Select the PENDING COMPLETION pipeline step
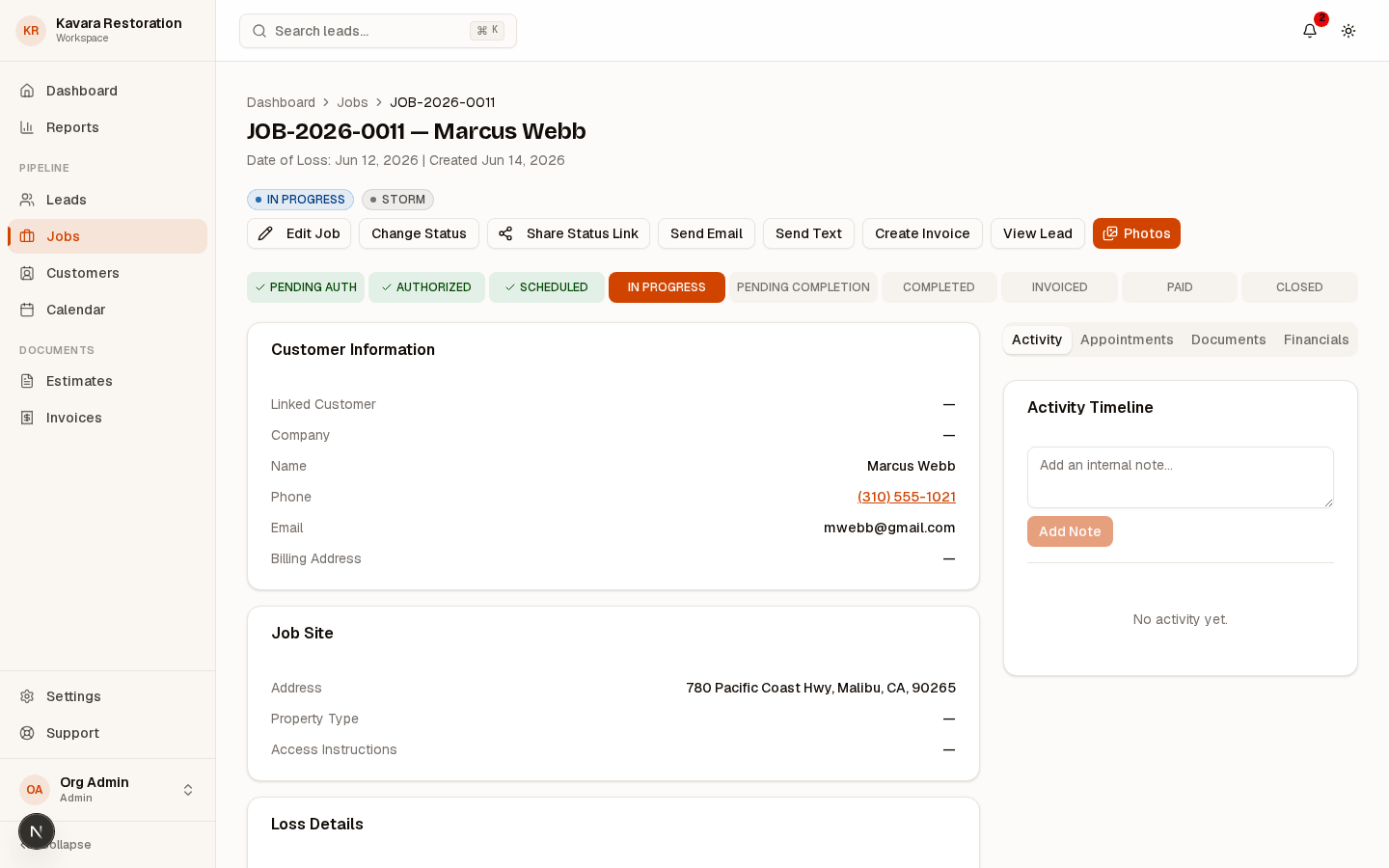 tap(803, 287)
